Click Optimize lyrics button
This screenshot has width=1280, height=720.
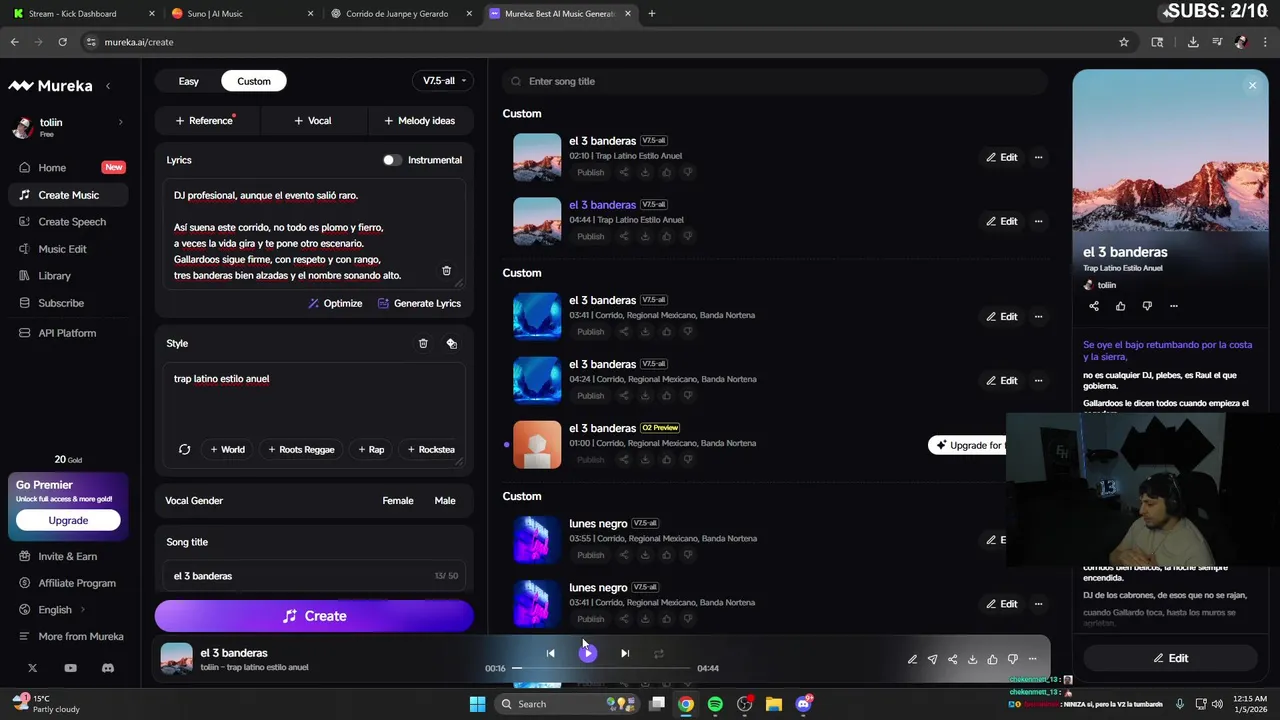click(x=335, y=303)
